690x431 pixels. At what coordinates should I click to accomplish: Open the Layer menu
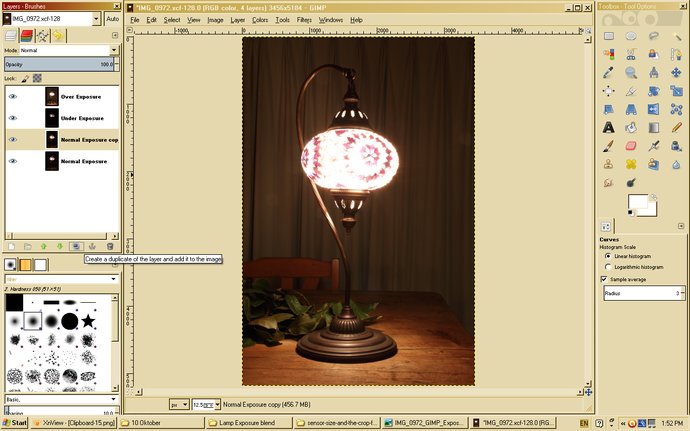click(238, 20)
